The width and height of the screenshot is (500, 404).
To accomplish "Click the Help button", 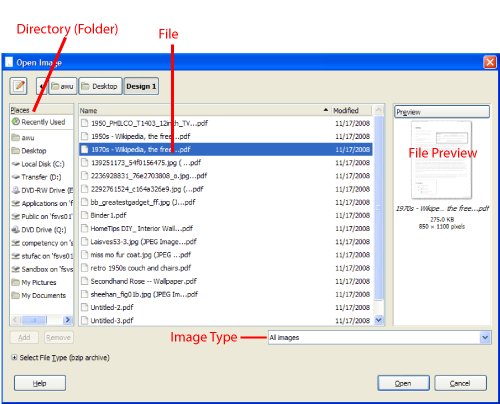I will tap(40, 383).
